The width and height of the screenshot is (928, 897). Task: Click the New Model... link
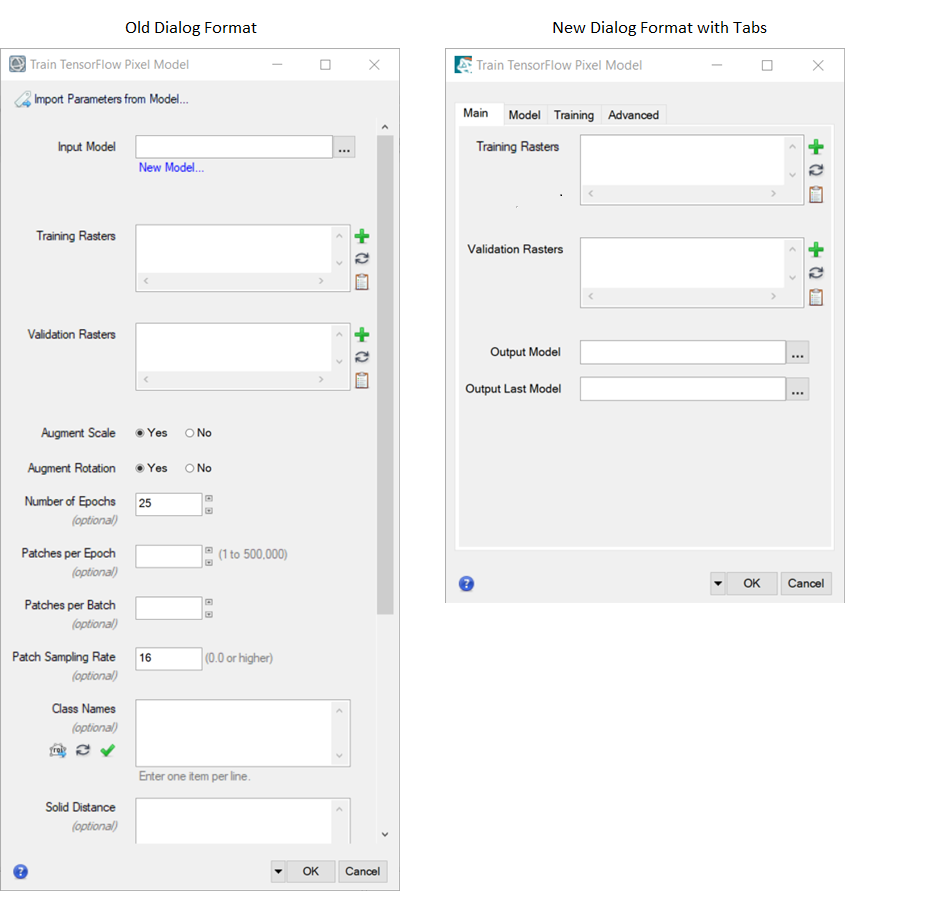[x=171, y=168]
